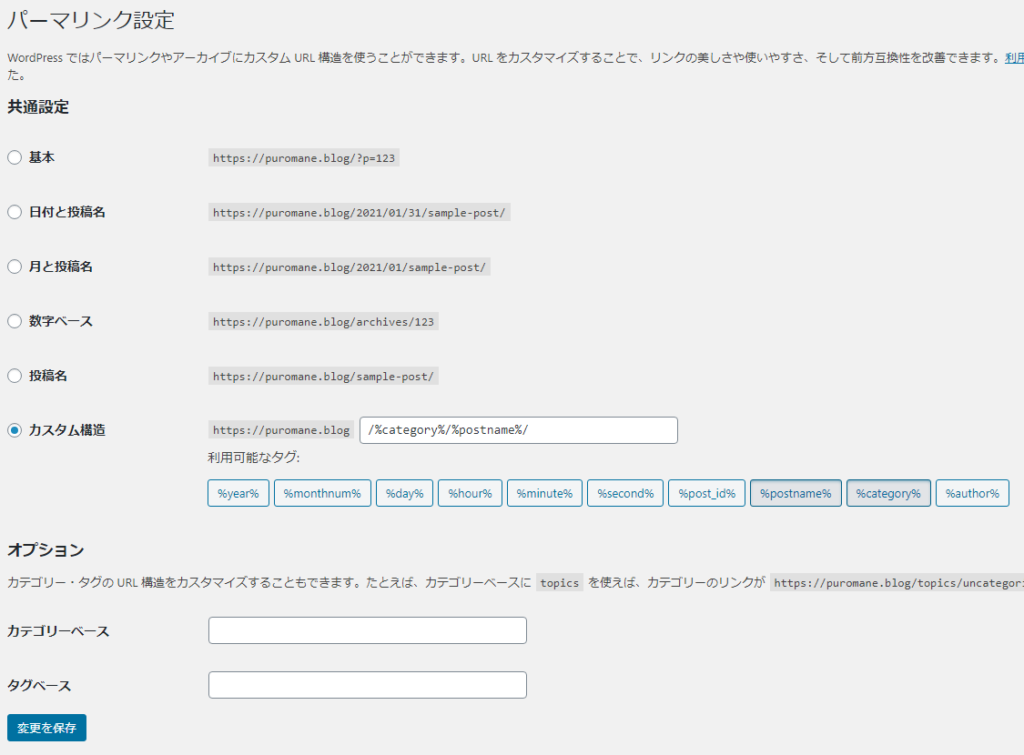The height and width of the screenshot is (755, 1024).
Task: Click the archives/123 URL example
Action: [x=323, y=321]
